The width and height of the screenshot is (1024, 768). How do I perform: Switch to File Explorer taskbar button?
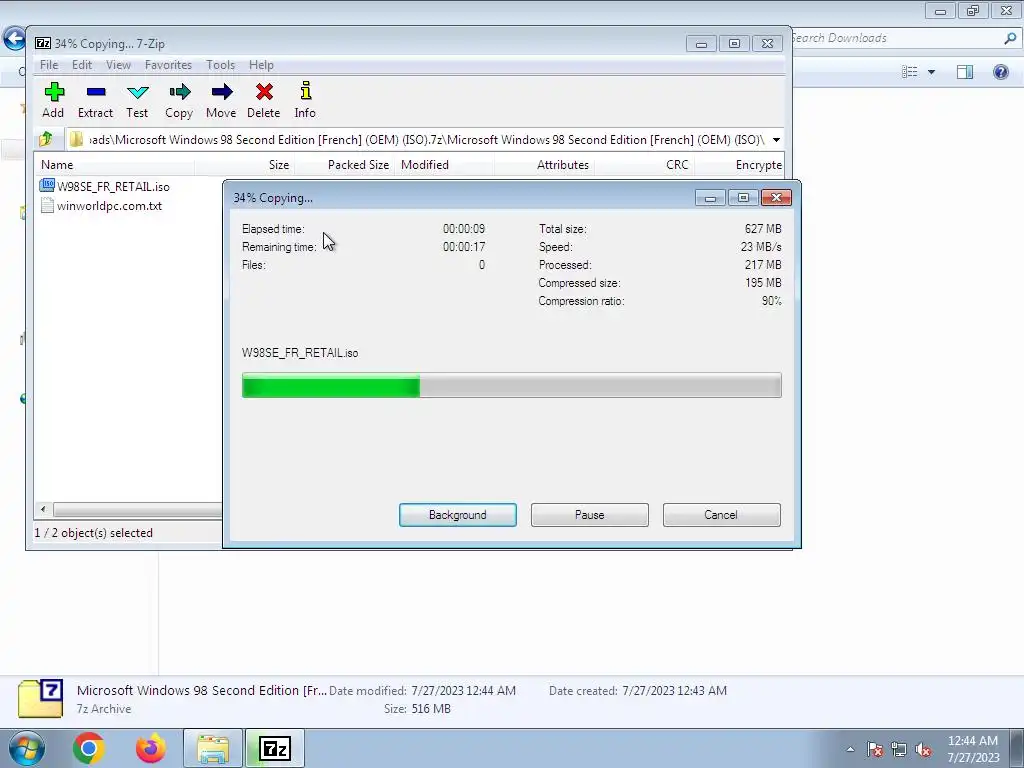click(x=213, y=748)
